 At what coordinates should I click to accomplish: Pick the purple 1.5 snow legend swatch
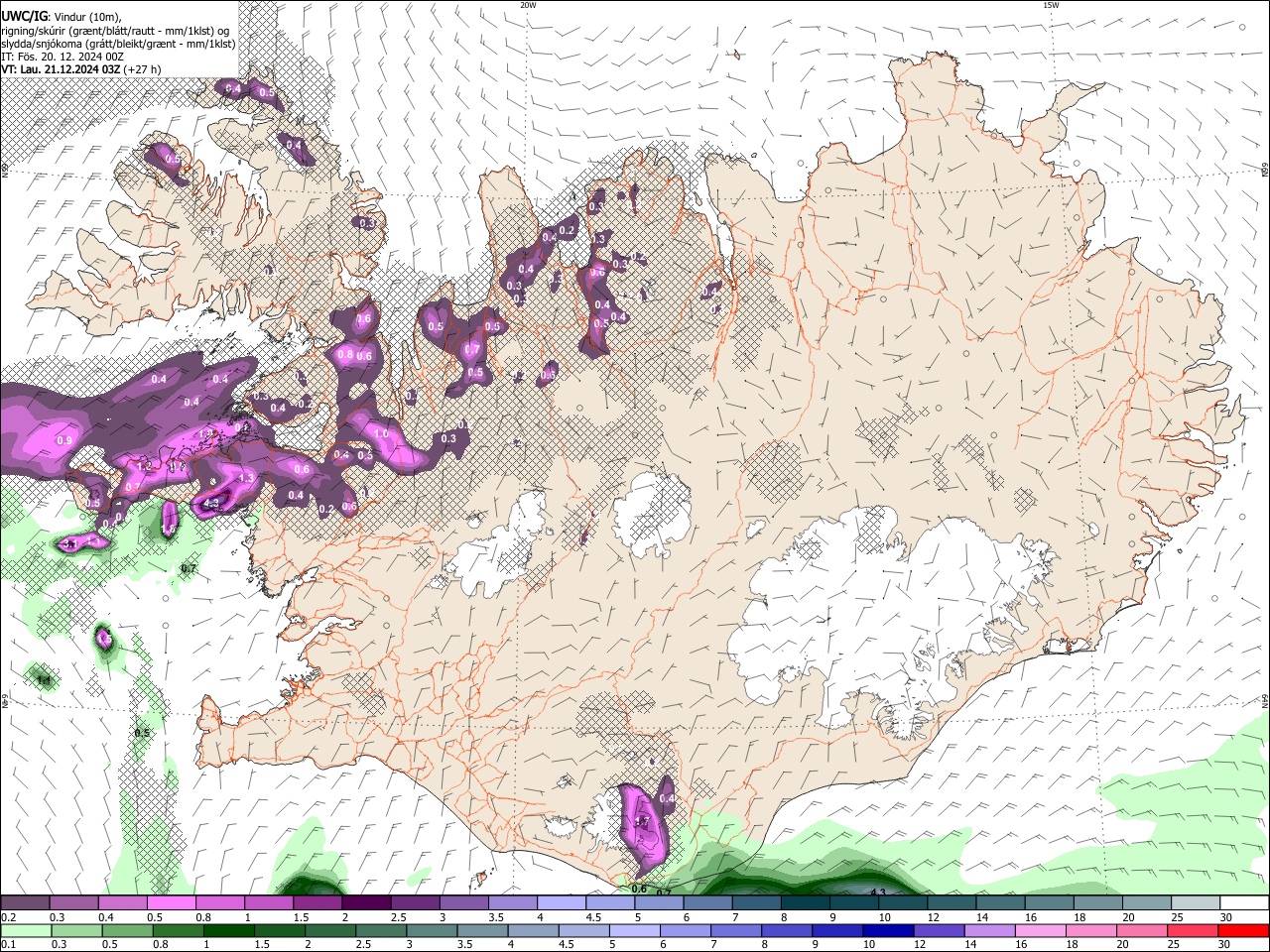[x=317, y=902]
